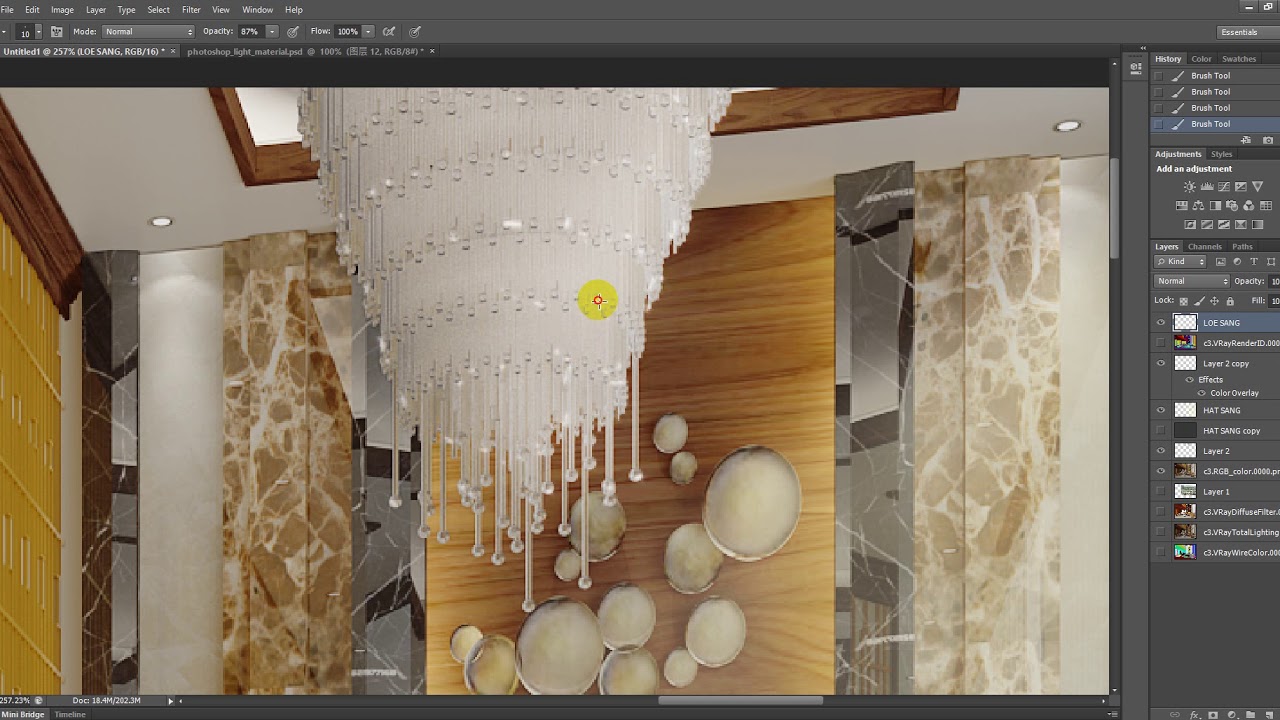Image resolution: width=1280 pixels, height=720 pixels.
Task: Toggle the Brush panel icon in options bar
Action: click(x=57, y=32)
